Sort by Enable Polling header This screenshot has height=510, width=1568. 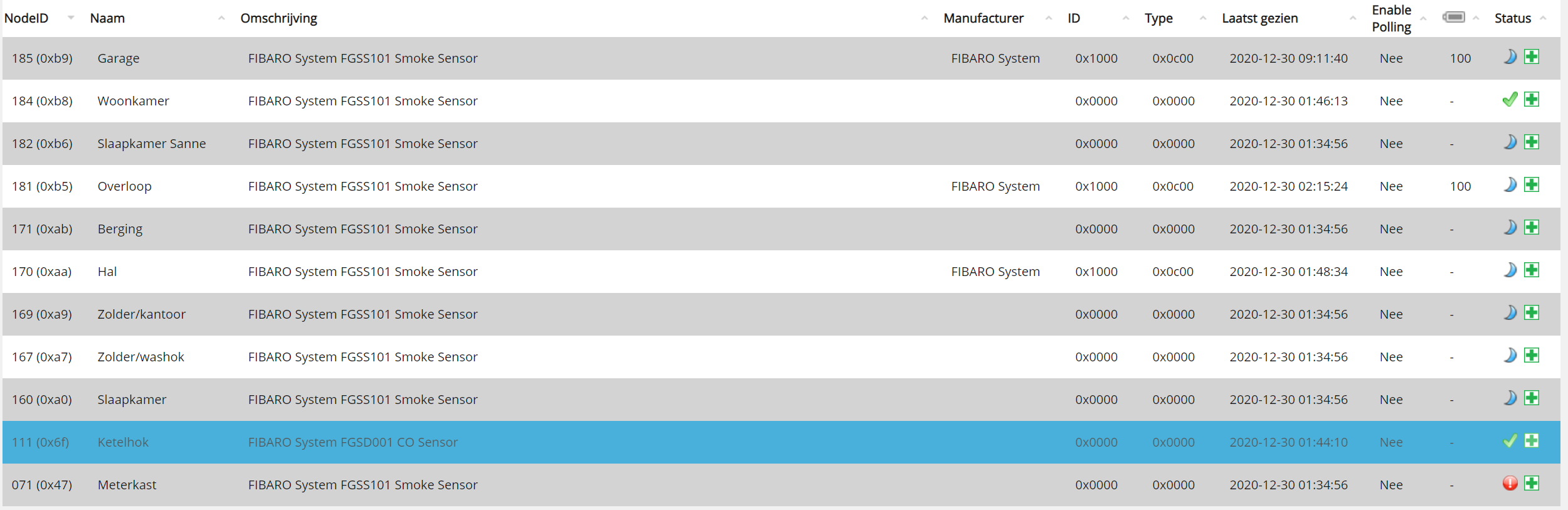pyautogui.click(x=1391, y=18)
